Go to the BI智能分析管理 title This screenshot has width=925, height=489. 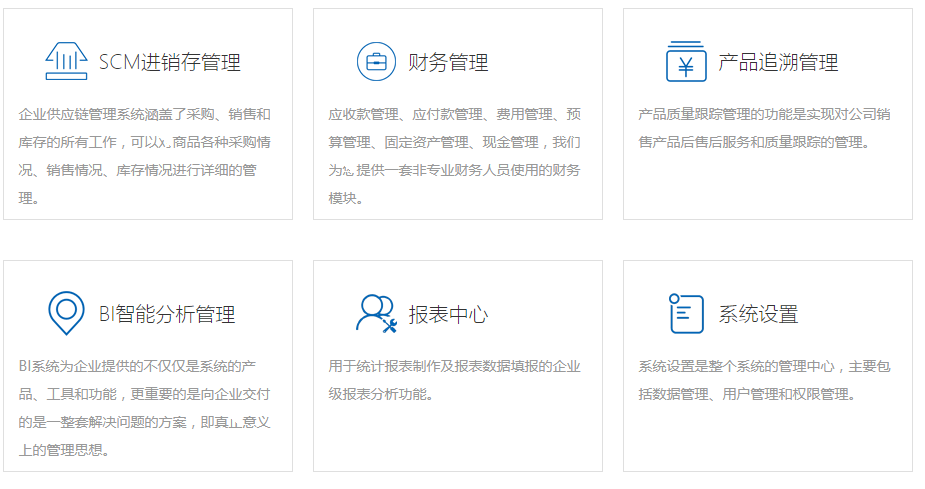[x=167, y=314]
